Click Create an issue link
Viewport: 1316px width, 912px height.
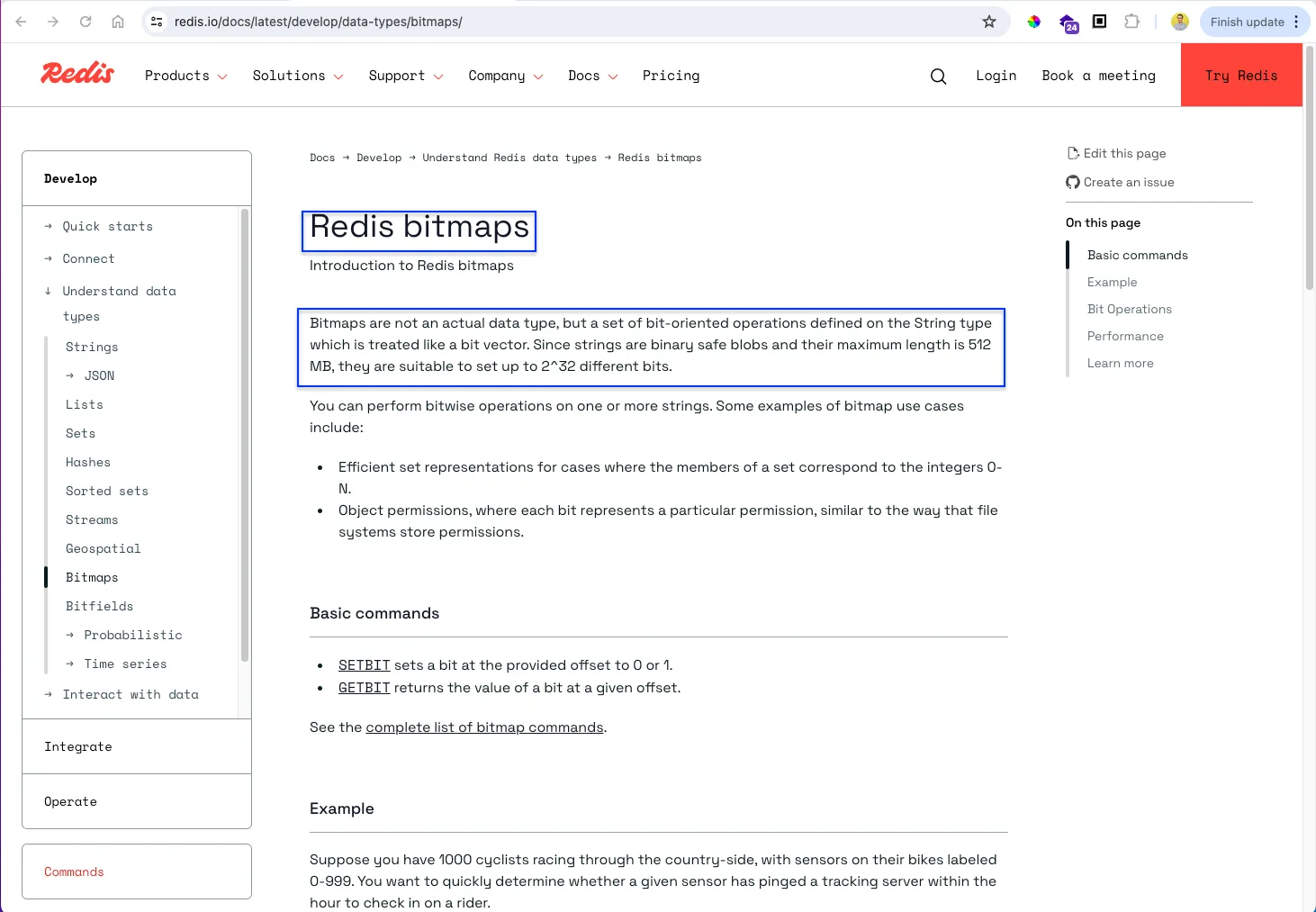(1129, 182)
